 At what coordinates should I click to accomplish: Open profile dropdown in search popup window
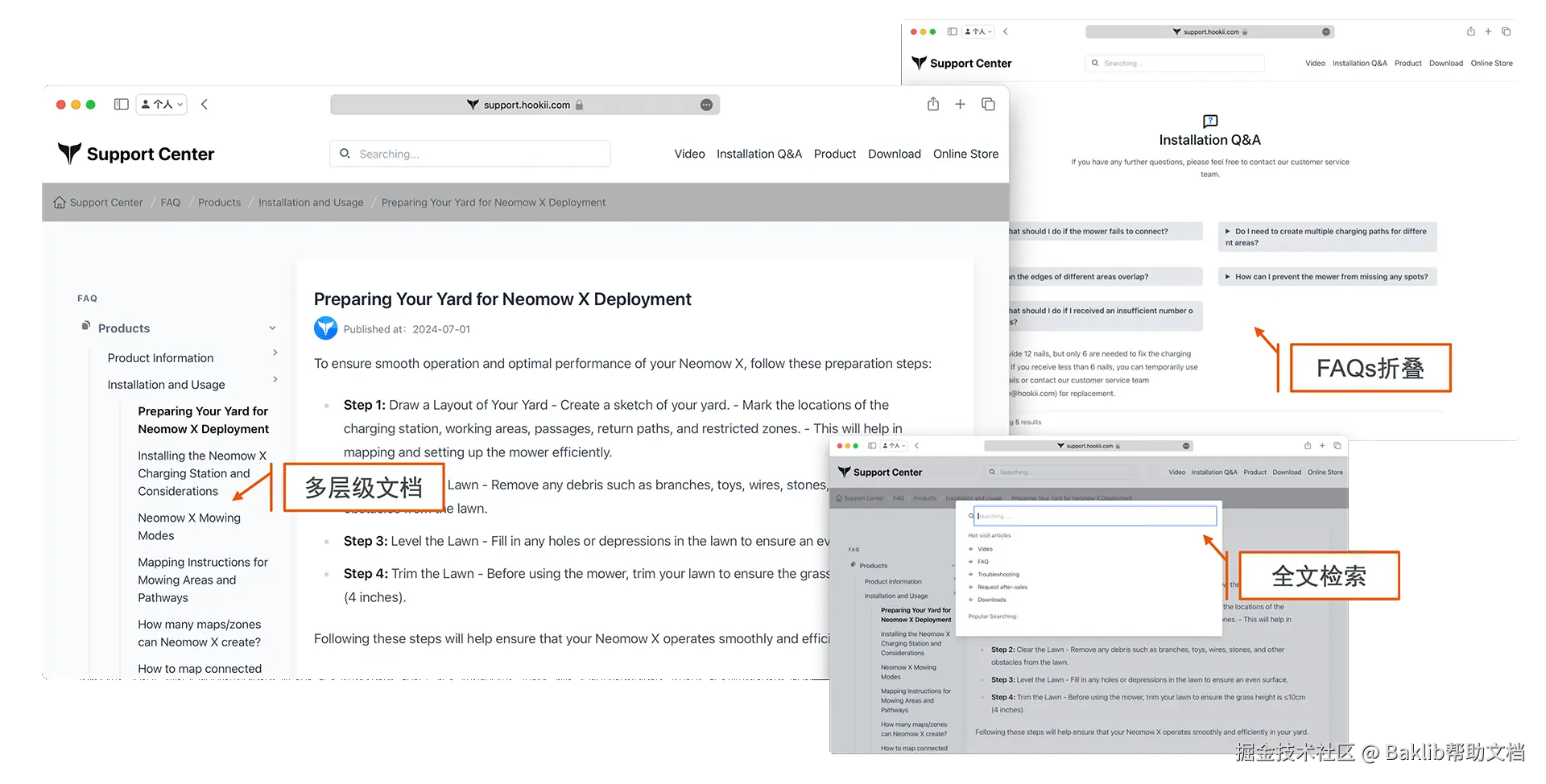[894, 445]
